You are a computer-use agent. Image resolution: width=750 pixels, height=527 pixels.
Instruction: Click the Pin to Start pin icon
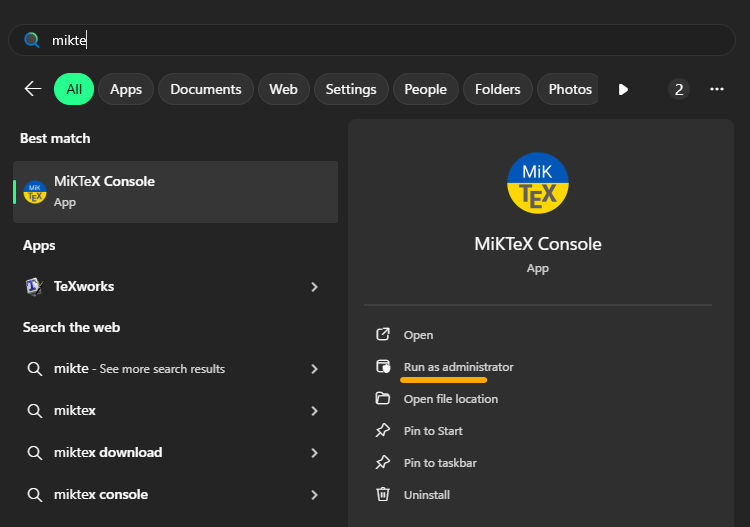pyautogui.click(x=383, y=430)
